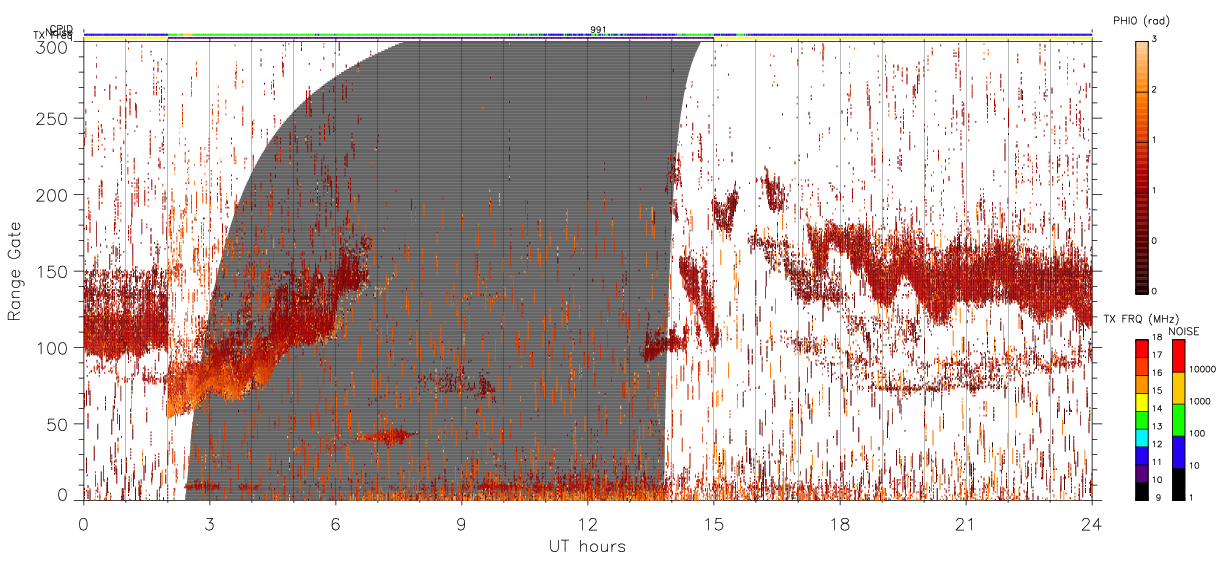Viewport: 1228px width, 567px height.
Task: Click the x-axis tick label '3'
Action: coord(209,523)
